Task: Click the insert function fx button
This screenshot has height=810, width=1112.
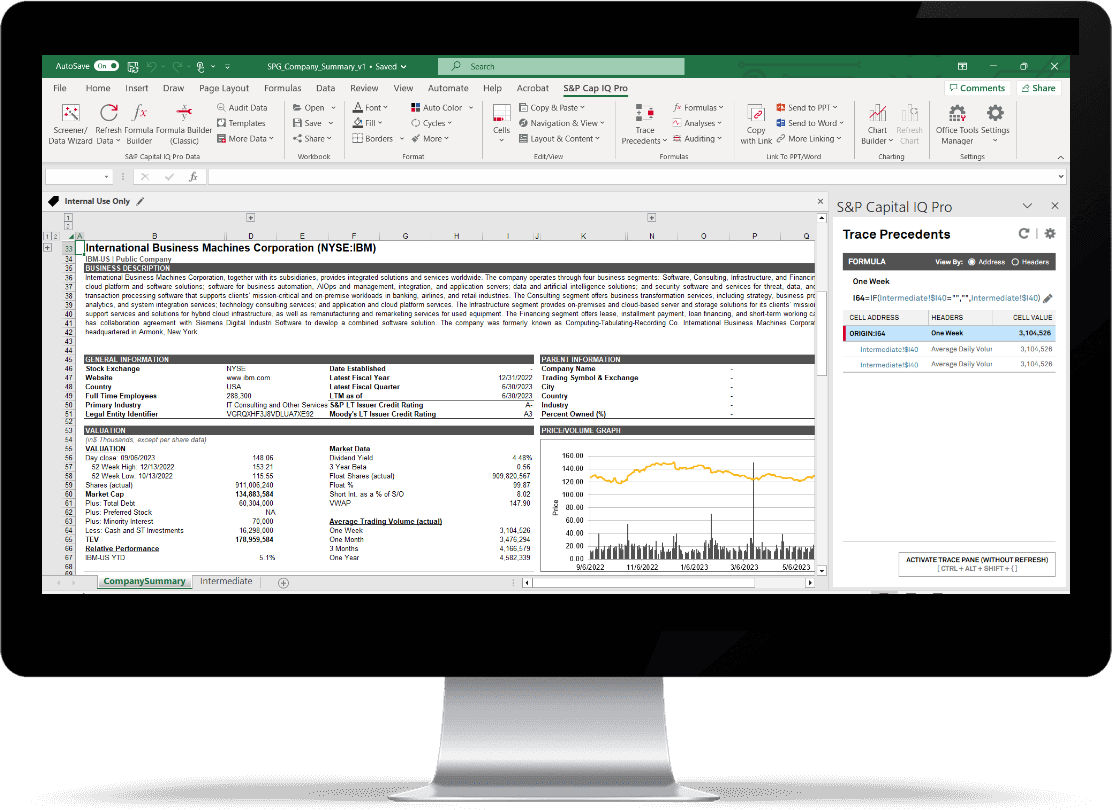Action: (x=193, y=177)
